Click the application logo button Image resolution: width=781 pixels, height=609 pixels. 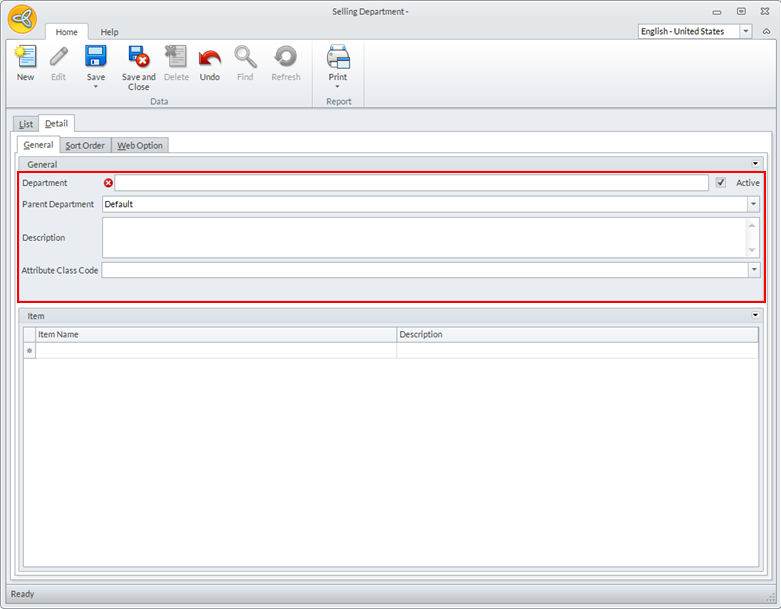tap(22, 19)
